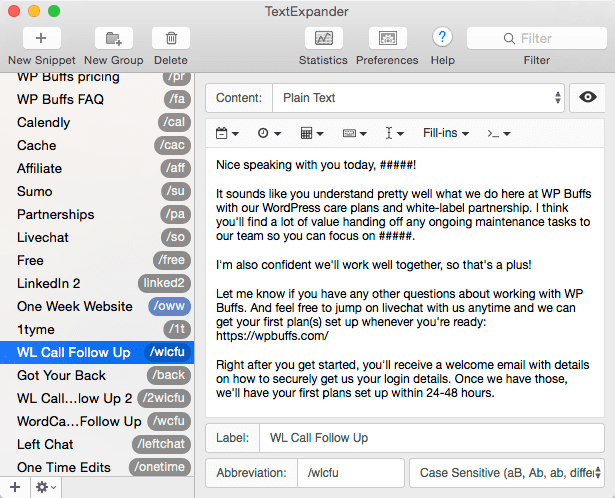The width and height of the screenshot is (615, 498).
Task: Click the https://wpbuffs.com/ text in the snippet
Action: 272,336
